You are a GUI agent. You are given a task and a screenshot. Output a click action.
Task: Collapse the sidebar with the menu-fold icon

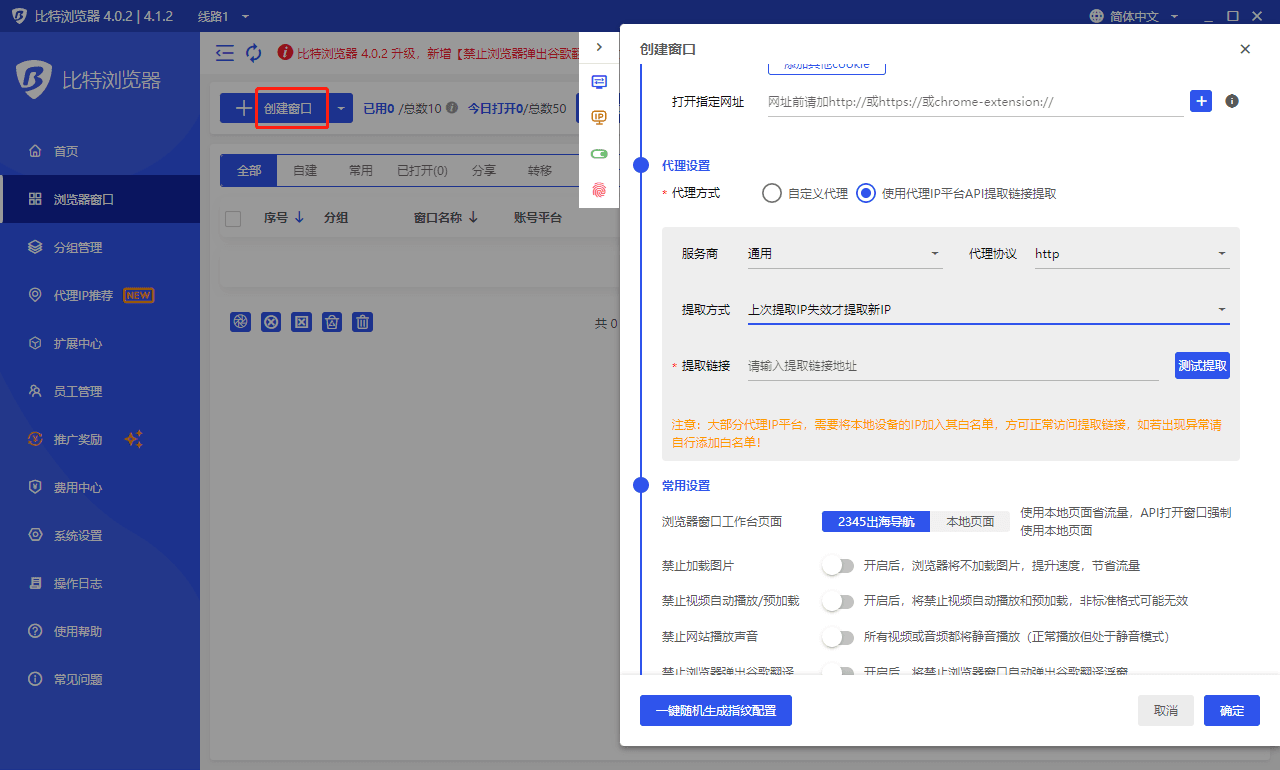[225, 52]
